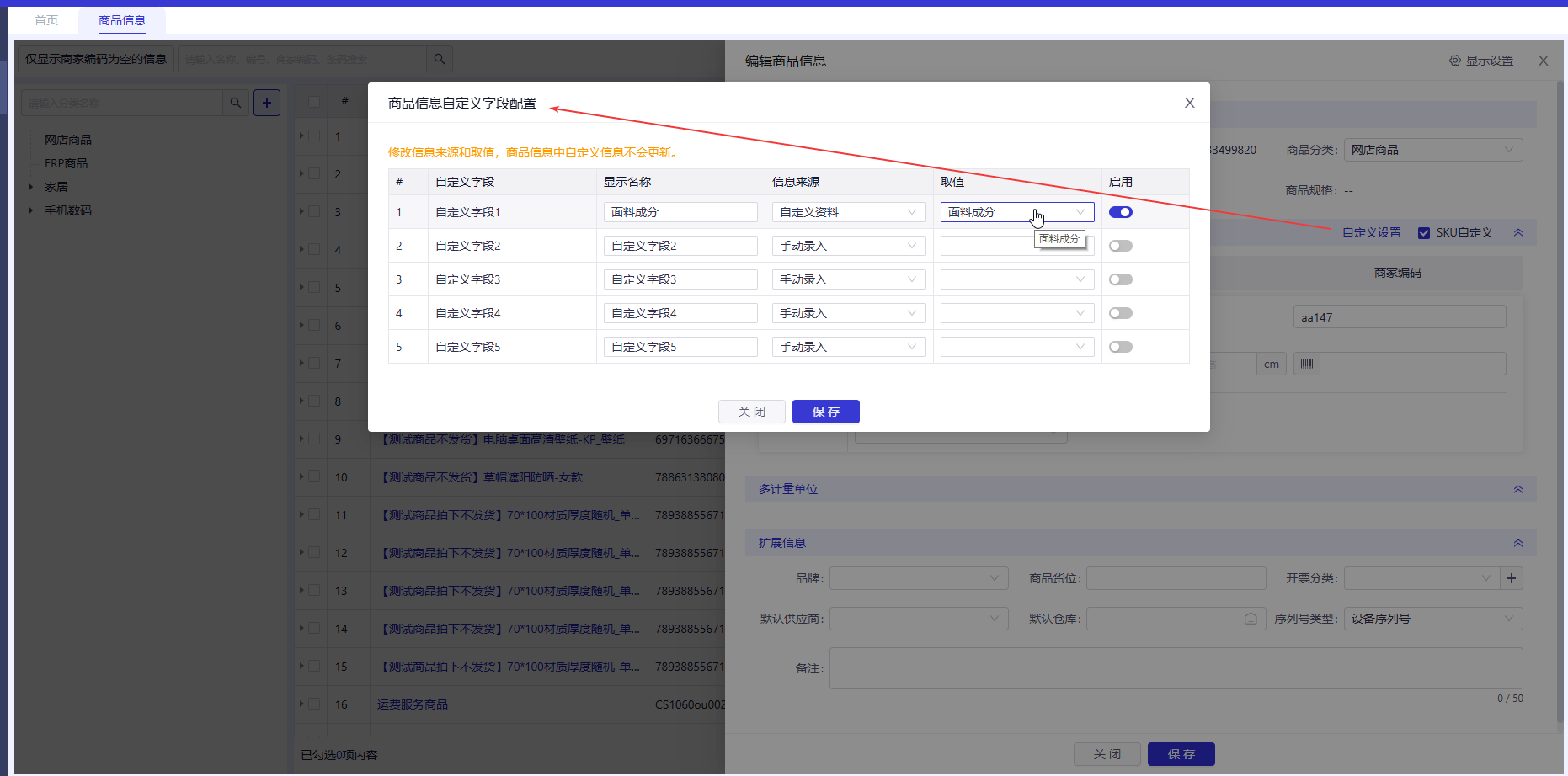The height and width of the screenshot is (776, 1568).
Task: Open 信息来源 dropdown for 自定义字段4
Action: pos(849,313)
